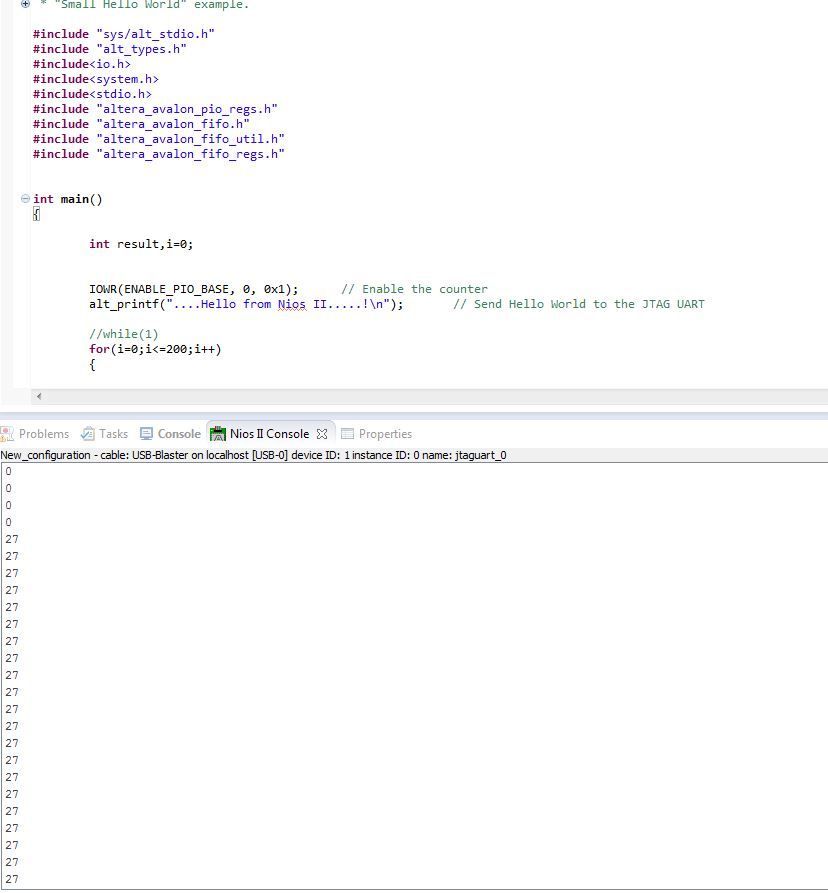This screenshot has height=893, width=828.
Task: Click the editor horizontal scrollbar track
Action: (436, 396)
